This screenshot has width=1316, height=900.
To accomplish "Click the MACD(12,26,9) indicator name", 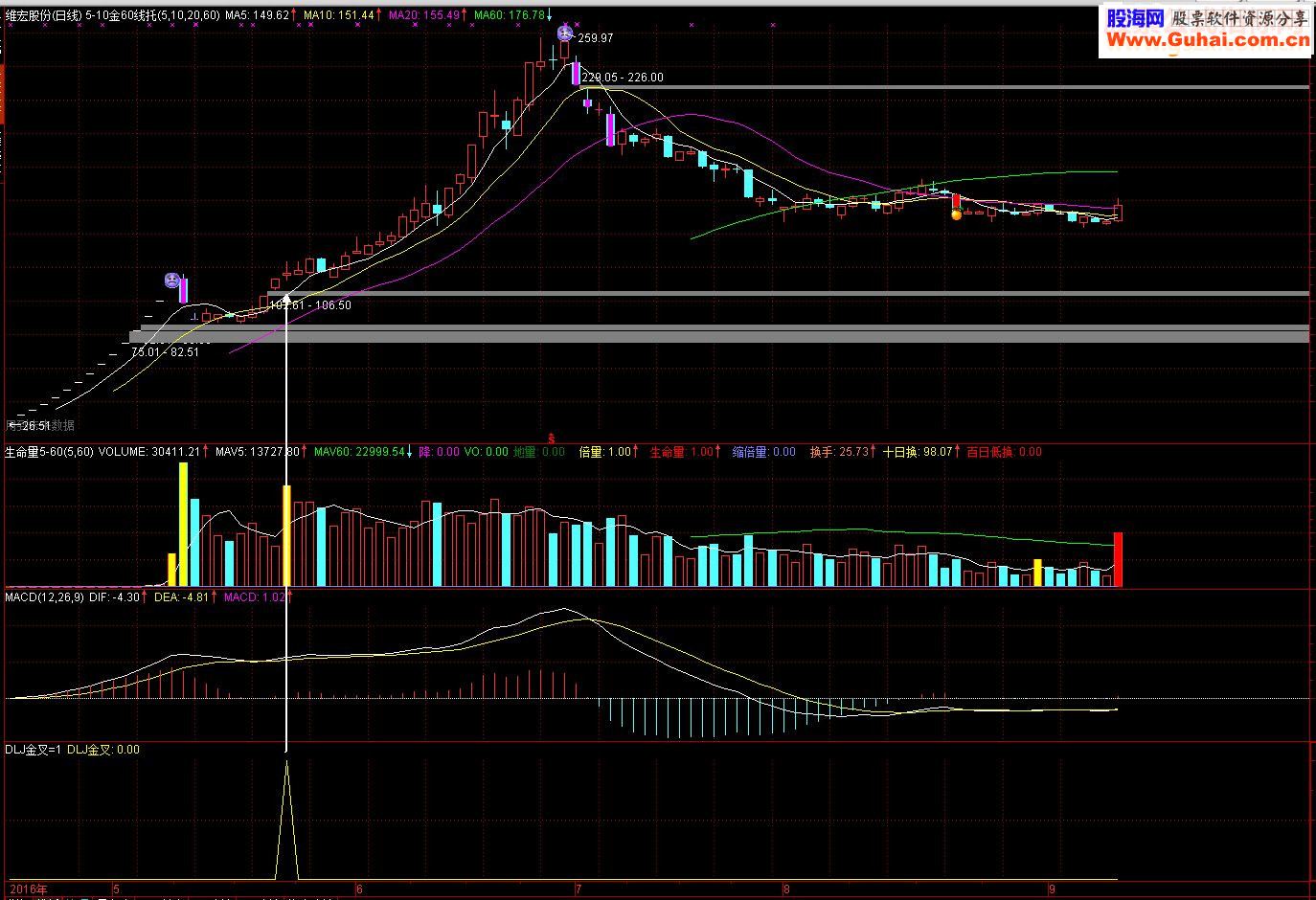I will click(x=44, y=597).
